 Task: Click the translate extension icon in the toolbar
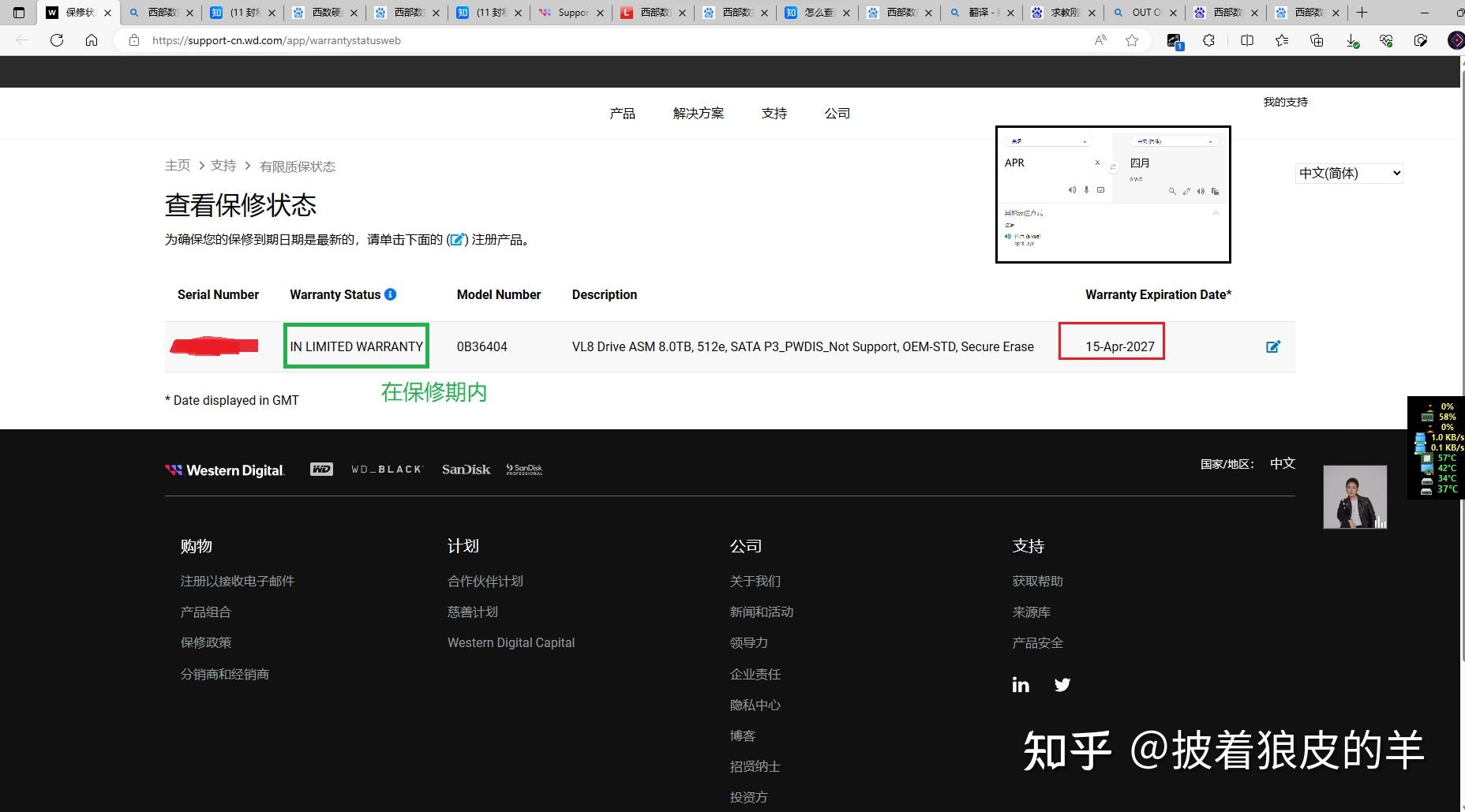point(1175,41)
